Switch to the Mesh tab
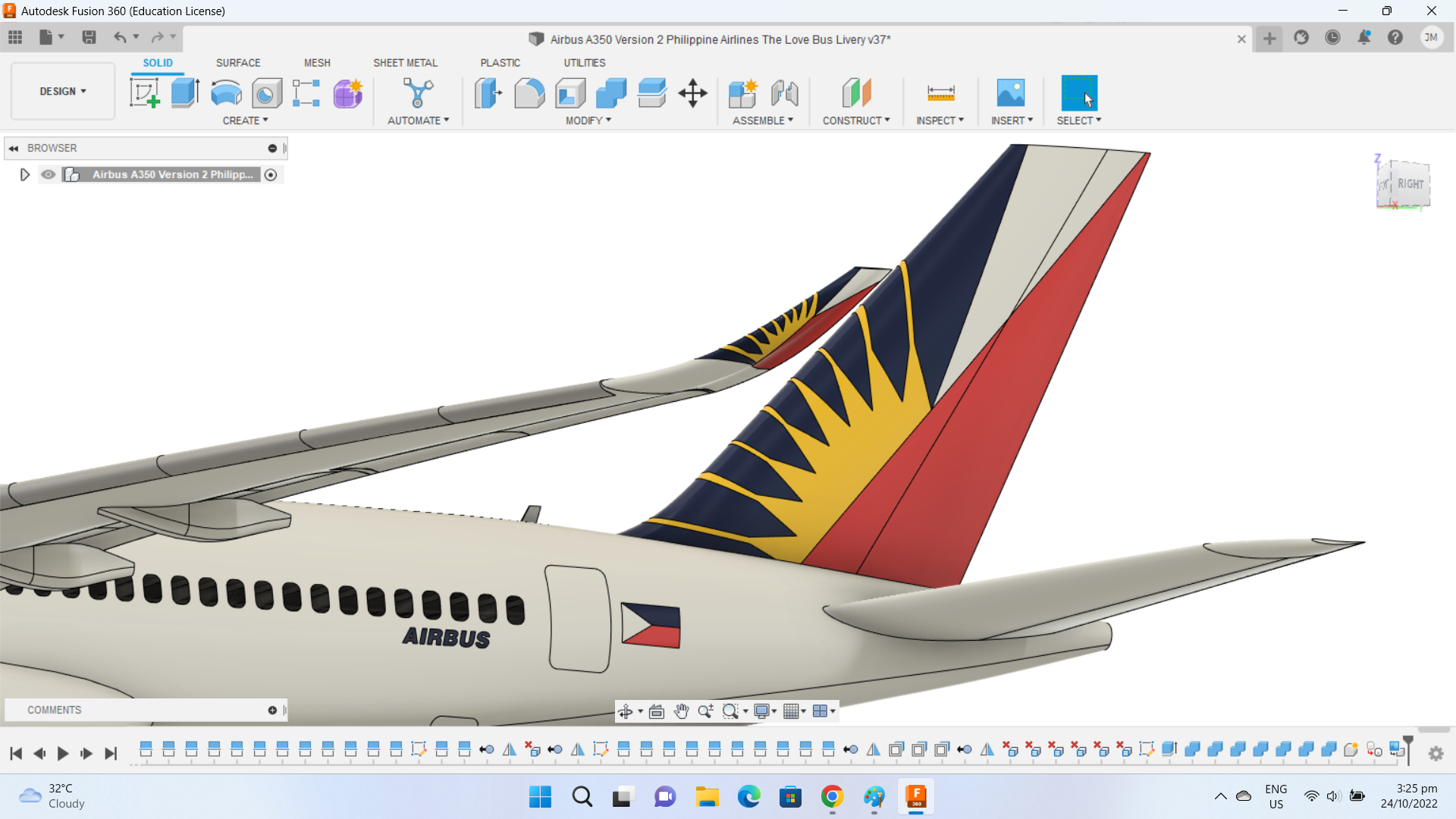1456x819 pixels. (317, 63)
